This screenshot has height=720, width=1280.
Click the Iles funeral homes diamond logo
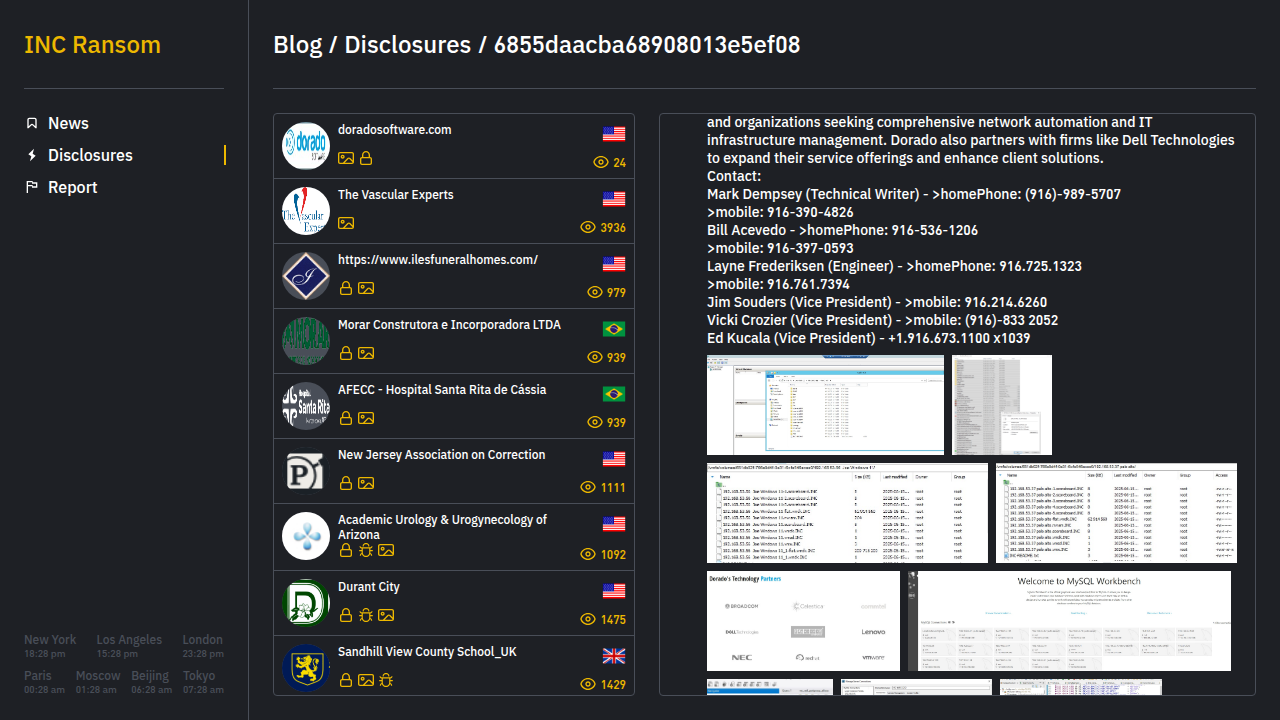(x=306, y=276)
